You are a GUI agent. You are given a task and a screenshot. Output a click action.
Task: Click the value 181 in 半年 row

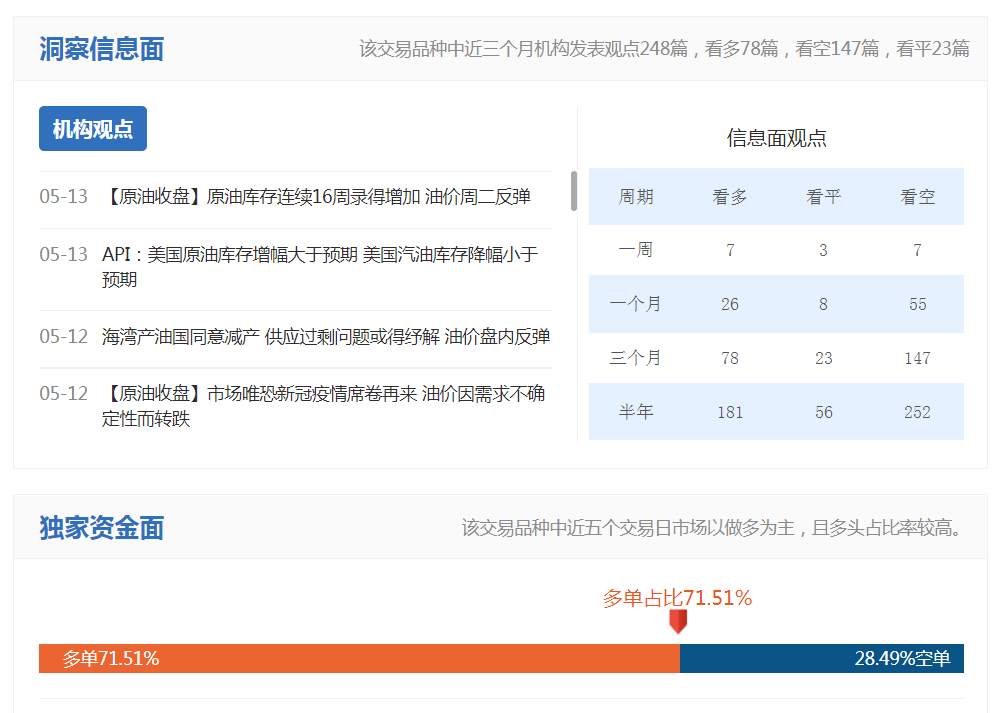coord(729,412)
